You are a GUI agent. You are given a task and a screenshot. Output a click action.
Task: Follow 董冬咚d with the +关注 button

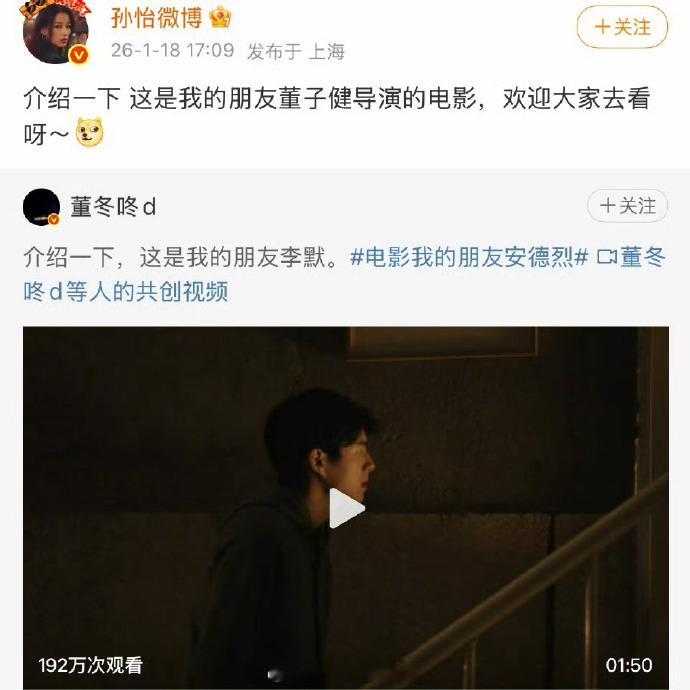click(x=628, y=206)
